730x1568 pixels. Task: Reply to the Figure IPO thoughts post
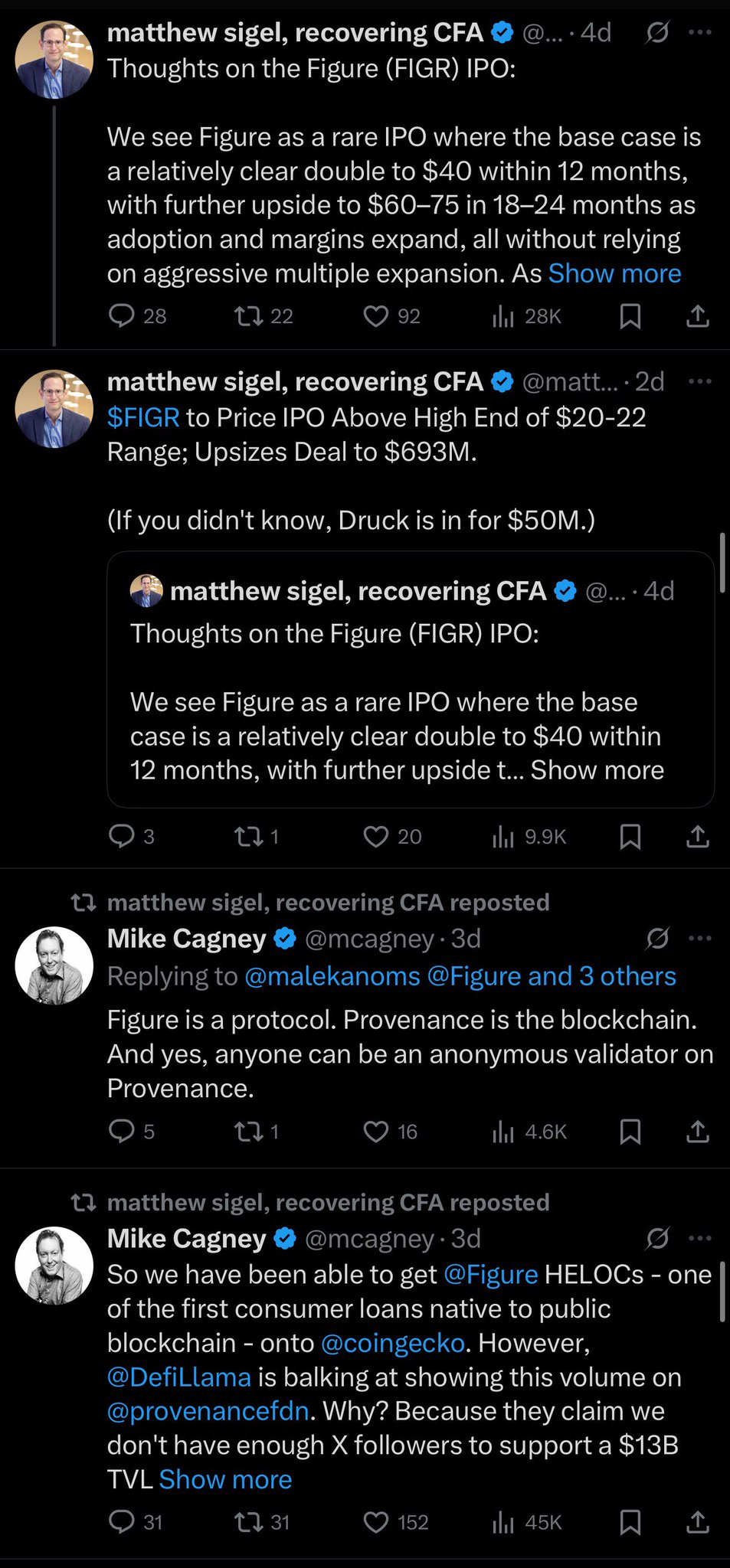[x=123, y=315]
